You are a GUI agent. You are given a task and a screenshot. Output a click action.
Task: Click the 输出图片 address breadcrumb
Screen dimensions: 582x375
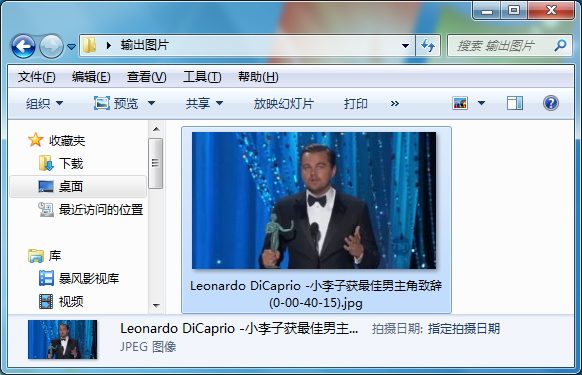point(145,45)
